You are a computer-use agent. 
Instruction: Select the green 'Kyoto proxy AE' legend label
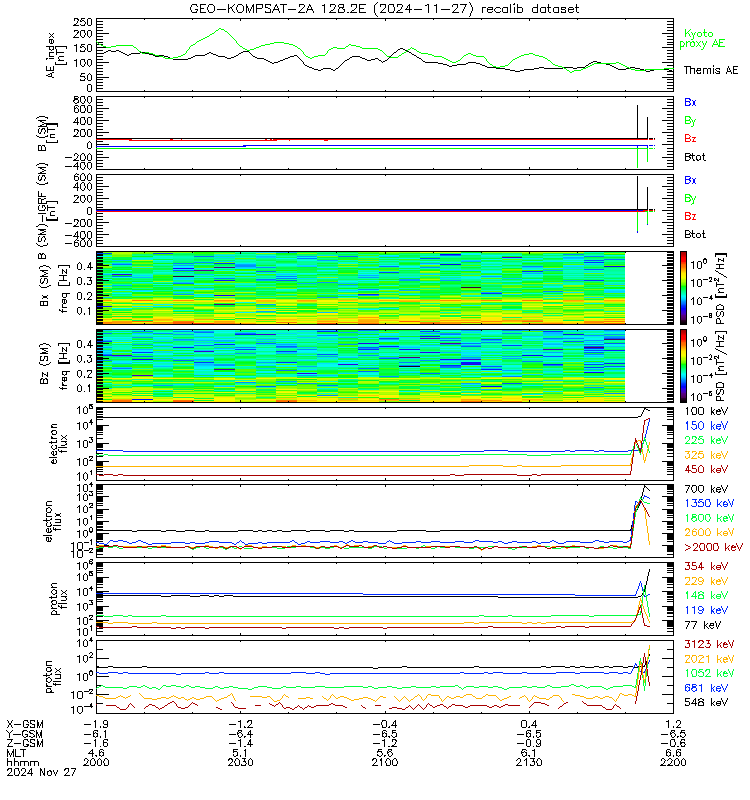pos(702,38)
